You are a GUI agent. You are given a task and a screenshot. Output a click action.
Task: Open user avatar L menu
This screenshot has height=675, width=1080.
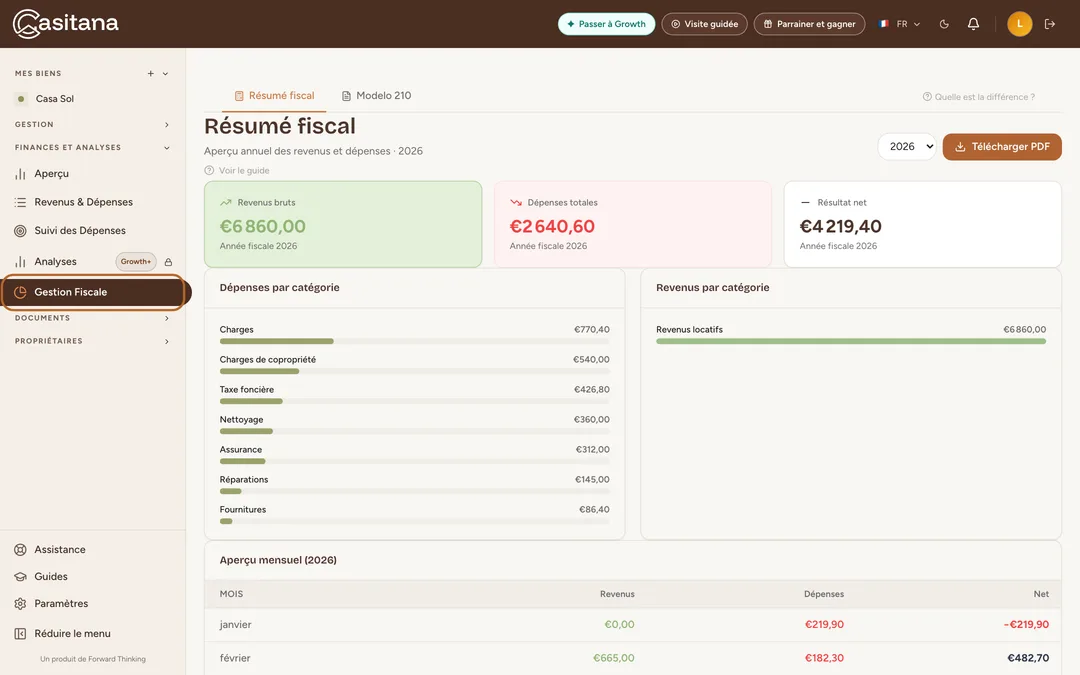click(x=1019, y=24)
